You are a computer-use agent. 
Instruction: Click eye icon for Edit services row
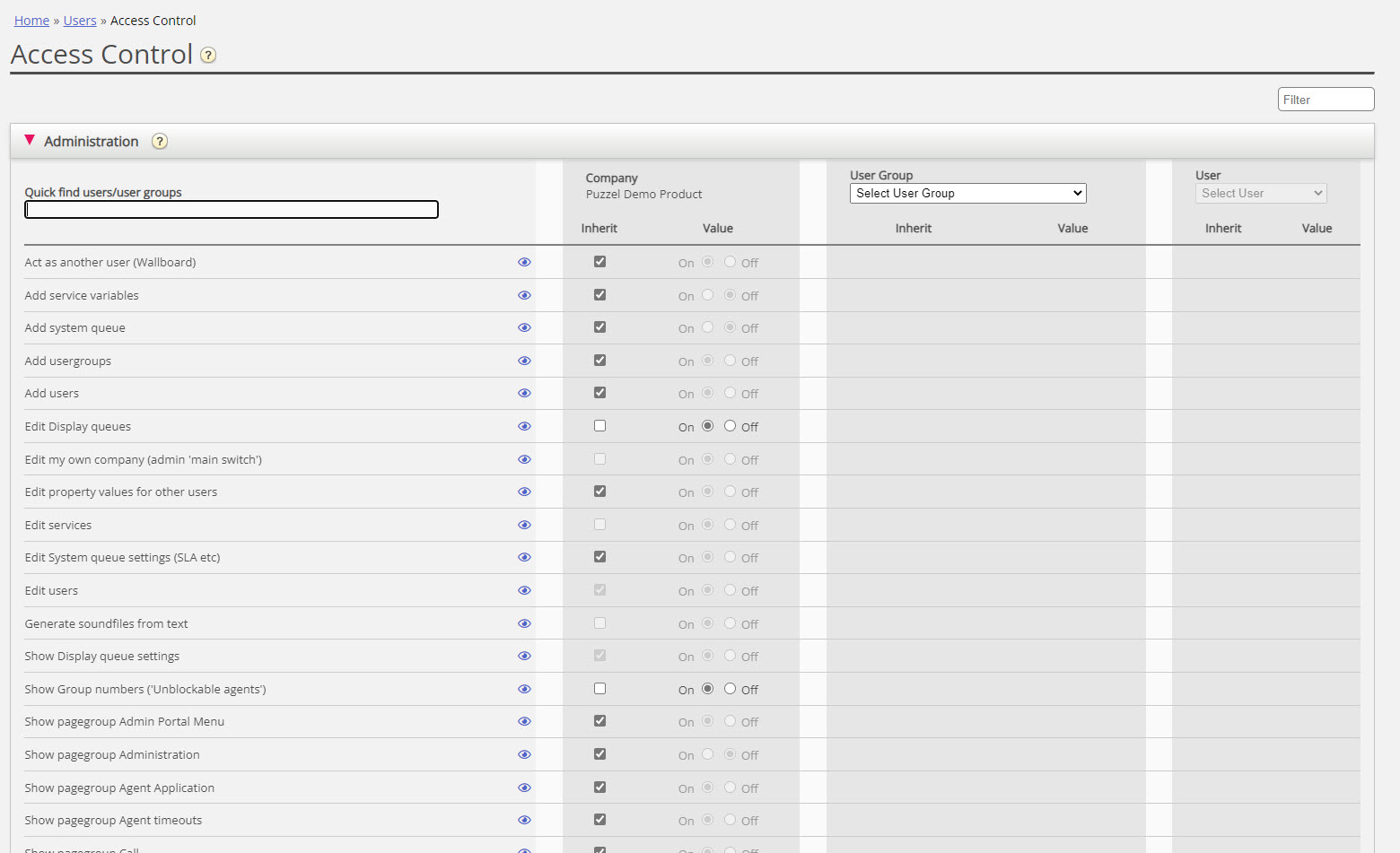524,526
